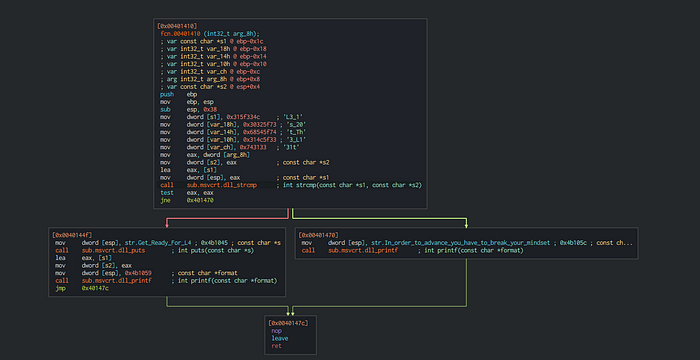The height and width of the screenshot is (360, 700).
Task: Click 'lea eax, [s1]' in the 0x0040144f block
Action: pos(83,258)
